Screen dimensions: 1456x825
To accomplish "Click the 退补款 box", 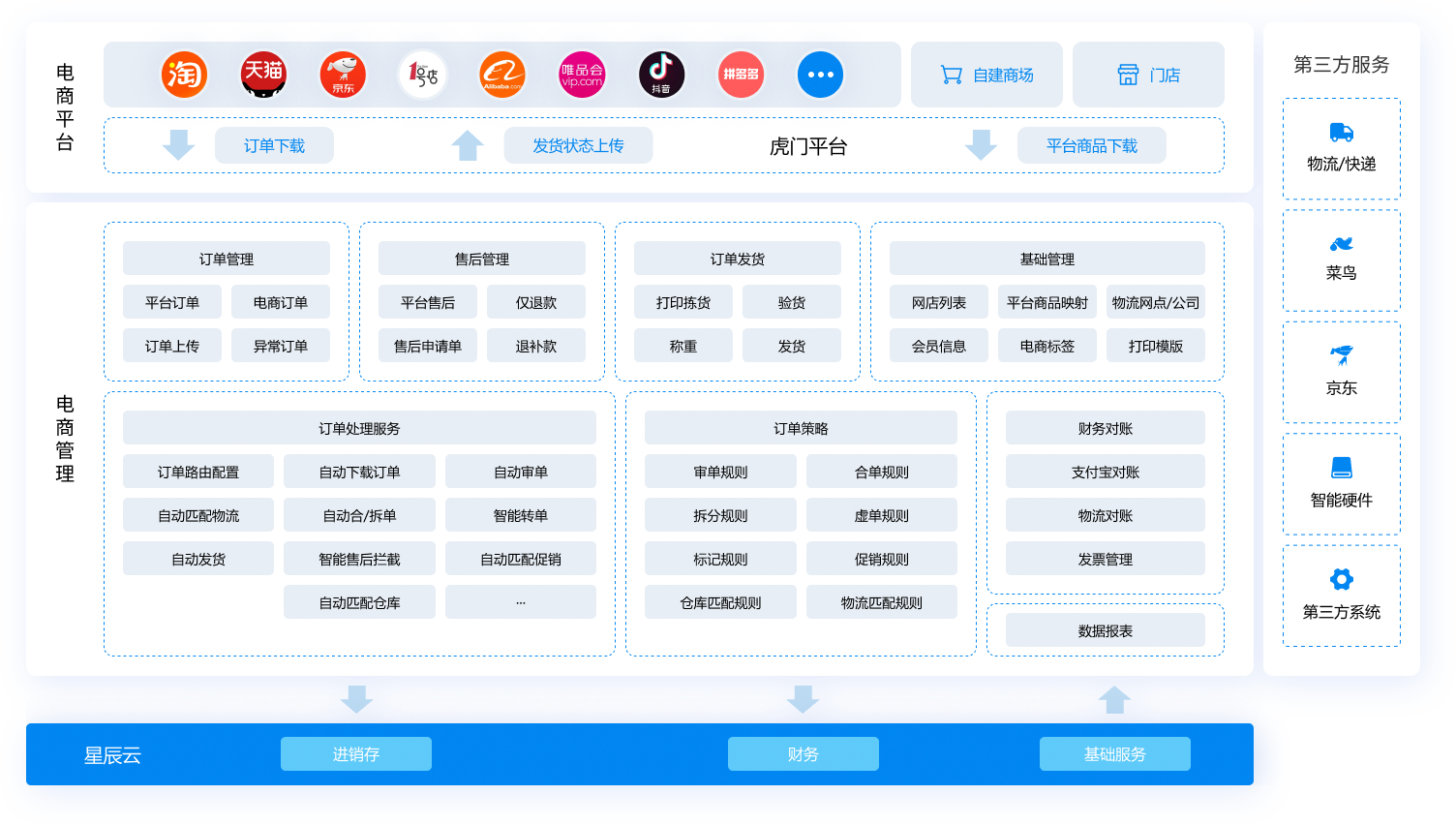I will 535,346.
